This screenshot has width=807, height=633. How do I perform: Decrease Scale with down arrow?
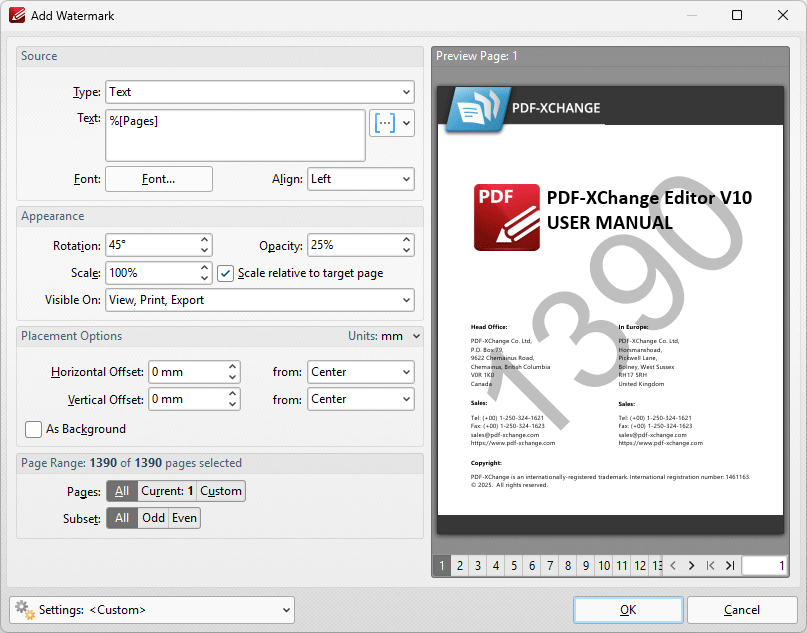tap(204, 278)
